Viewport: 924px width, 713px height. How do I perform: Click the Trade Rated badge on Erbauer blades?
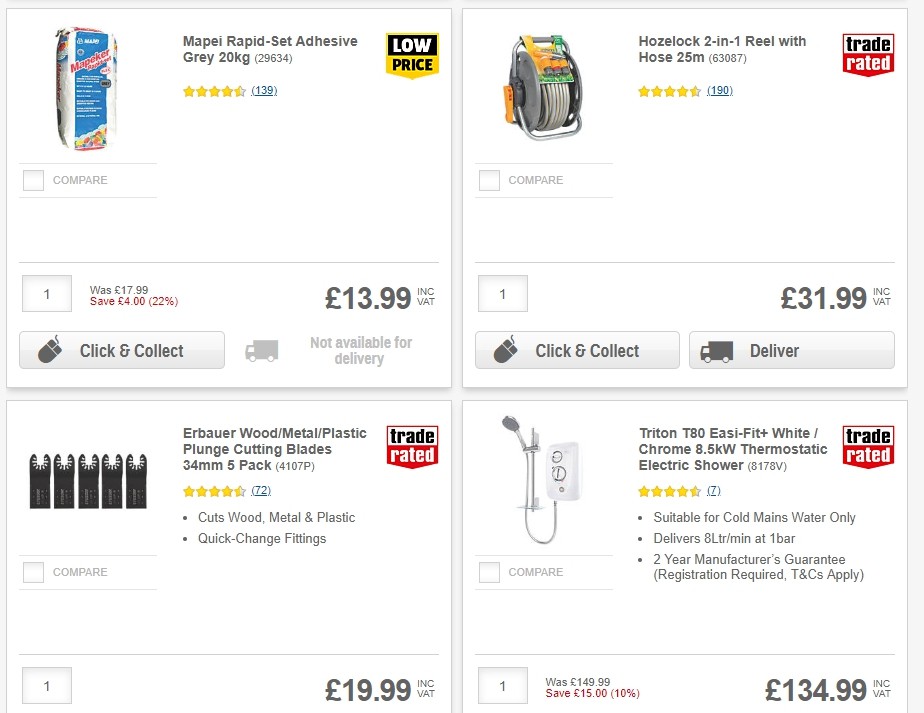point(414,446)
